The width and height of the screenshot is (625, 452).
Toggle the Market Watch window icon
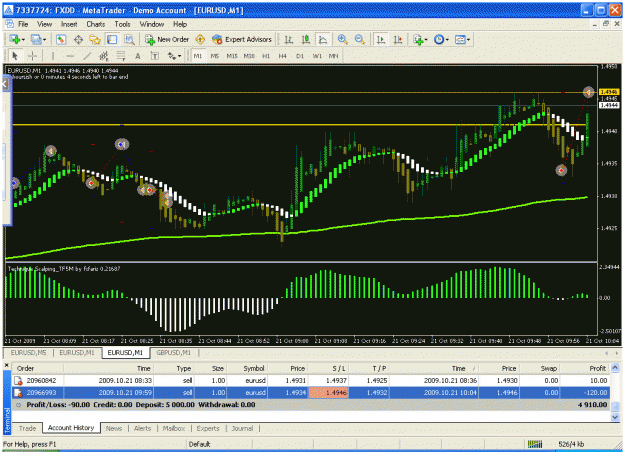(61, 39)
